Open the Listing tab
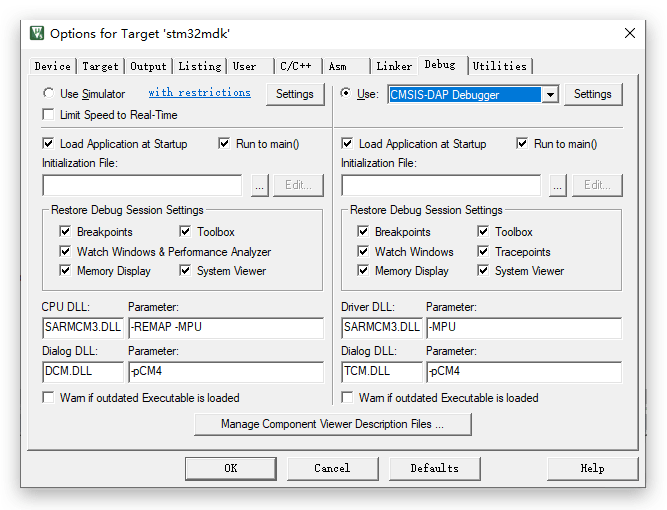 (x=200, y=66)
